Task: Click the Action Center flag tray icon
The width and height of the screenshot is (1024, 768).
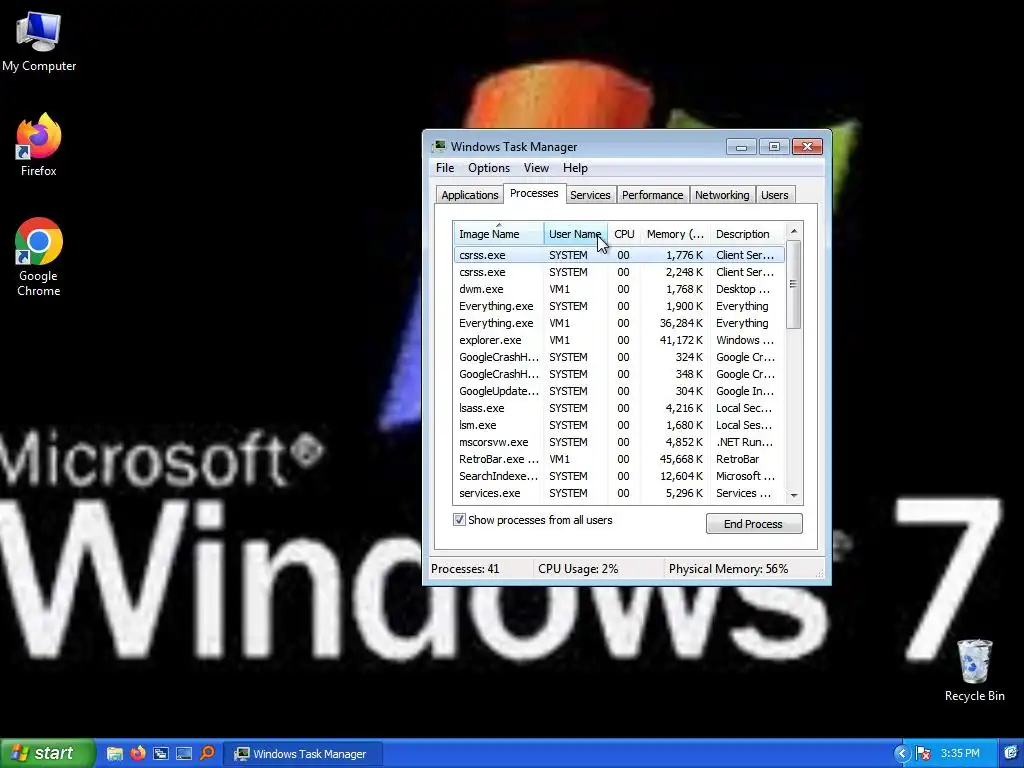Action: pyautogui.click(x=923, y=754)
